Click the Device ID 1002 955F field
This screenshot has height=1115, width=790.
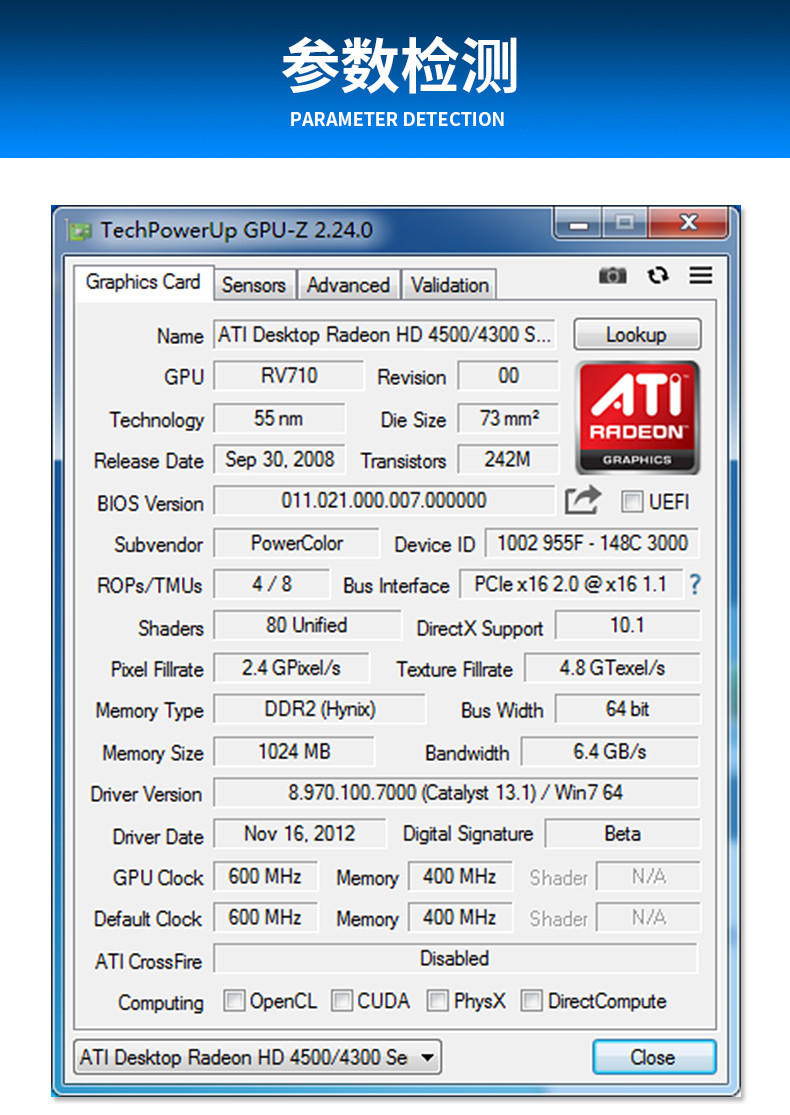pyautogui.click(x=592, y=543)
